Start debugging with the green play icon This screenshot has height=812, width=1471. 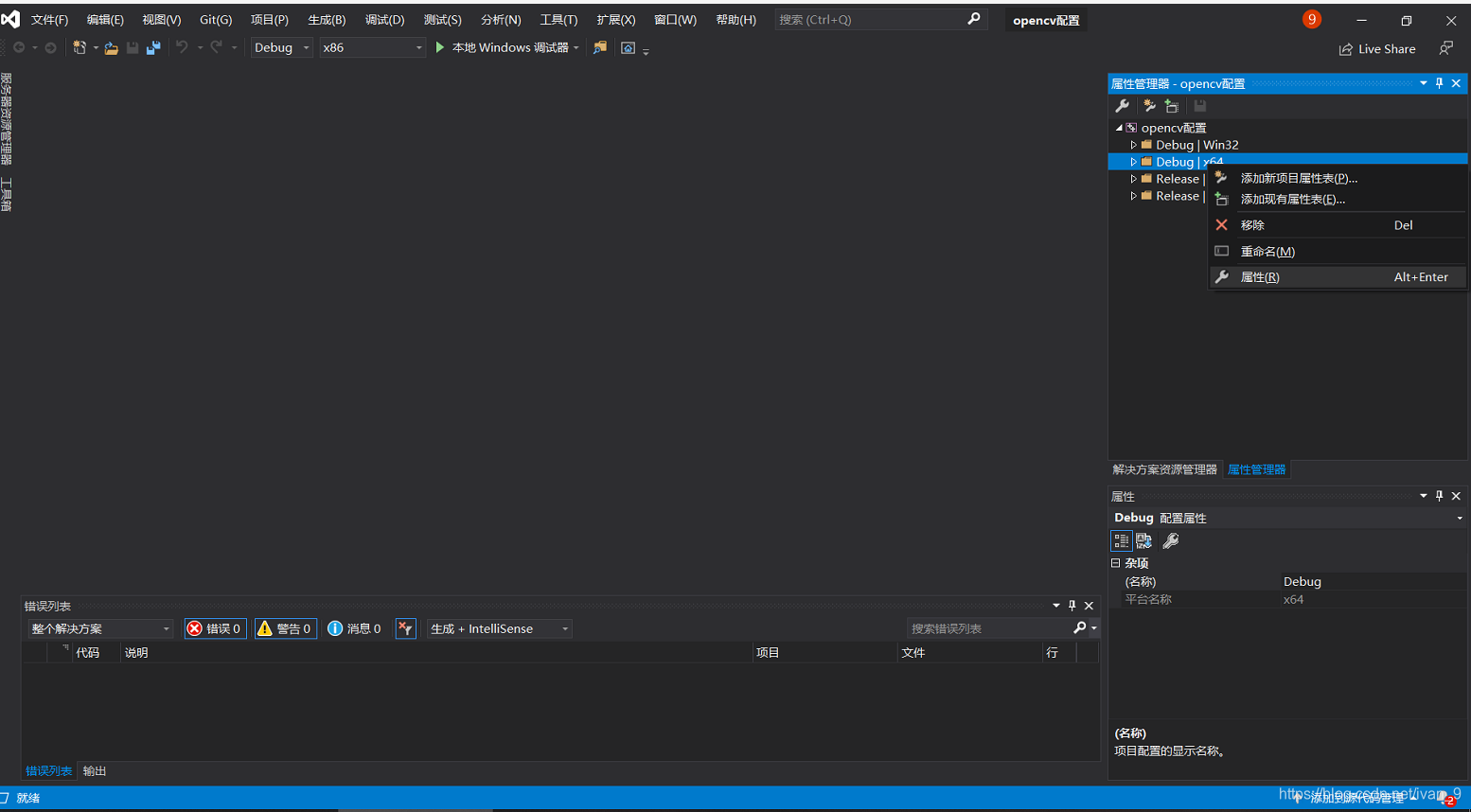pos(439,47)
